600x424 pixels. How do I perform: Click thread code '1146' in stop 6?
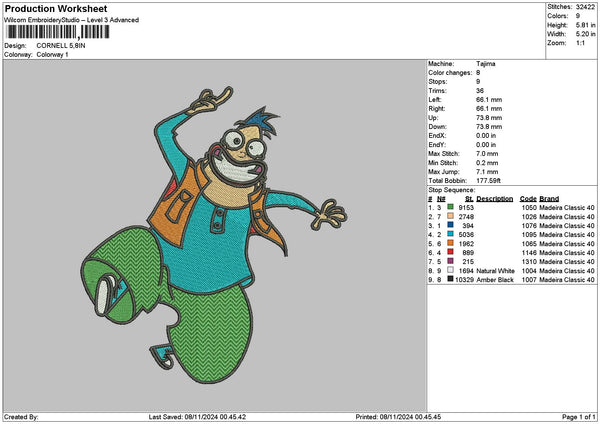pyautogui.click(x=529, y=253)
